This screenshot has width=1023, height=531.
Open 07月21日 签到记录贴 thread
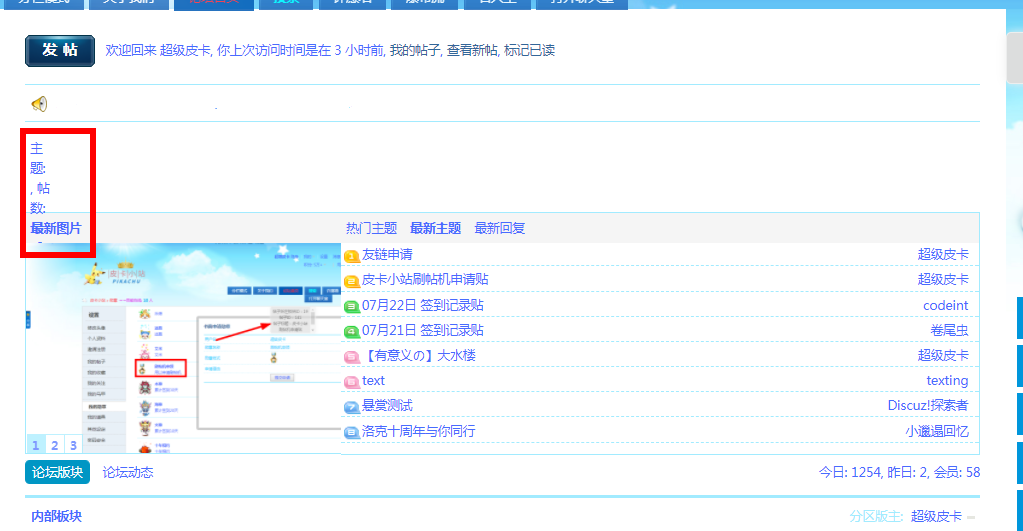point(423,330)
